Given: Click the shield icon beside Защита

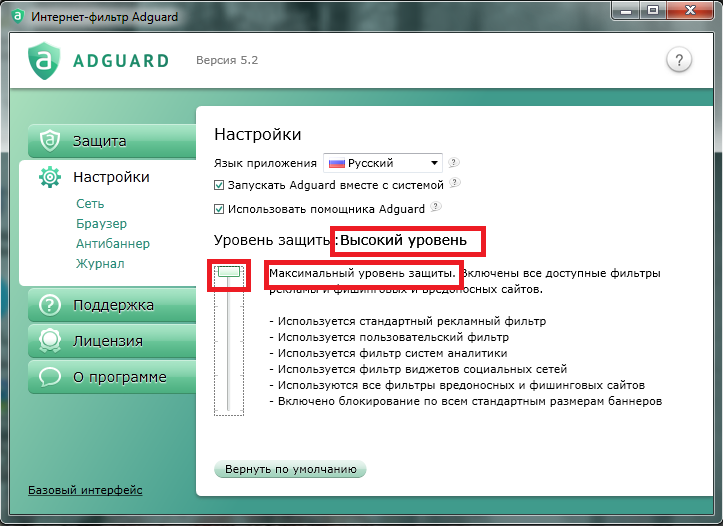Looking at the screenshot, I should pos(50,141).
